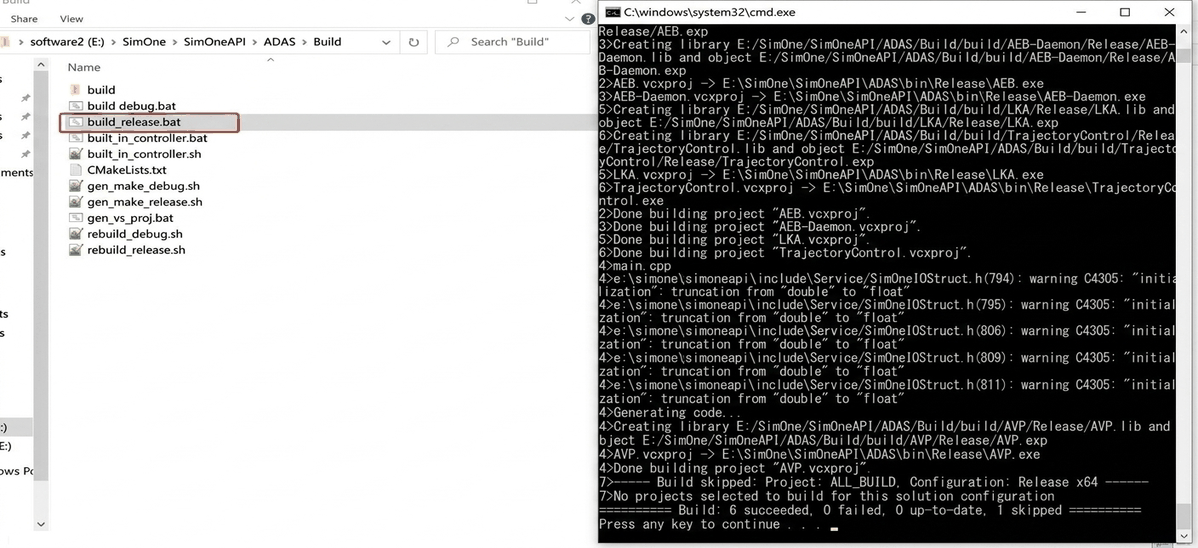Go to the SimOneAPI breadcrumb folder
This screenshot has height=548, width=1198.
pos(215,42)
